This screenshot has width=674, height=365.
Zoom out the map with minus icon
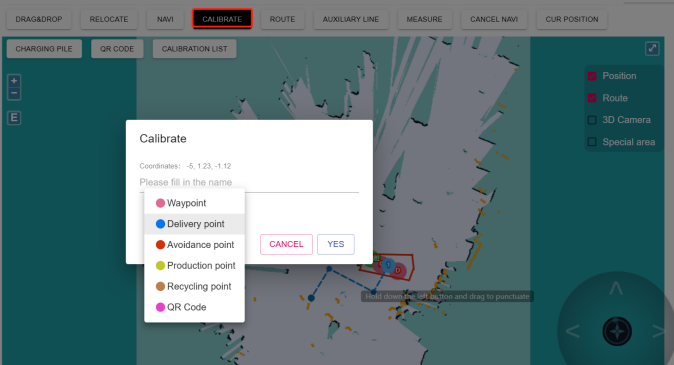(x=14, y=93)
